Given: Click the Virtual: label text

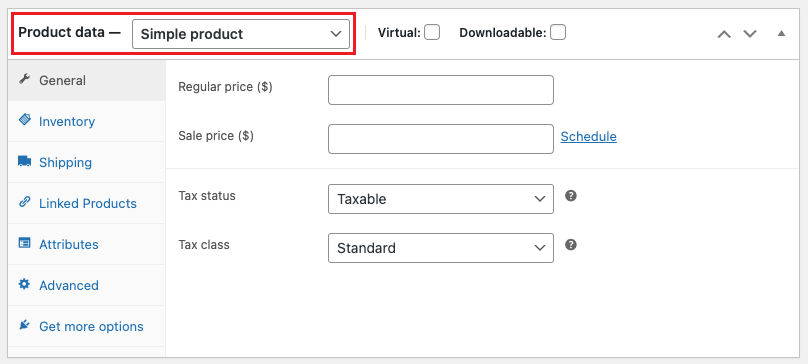Looking at the screenshot, I should (399, 33).
